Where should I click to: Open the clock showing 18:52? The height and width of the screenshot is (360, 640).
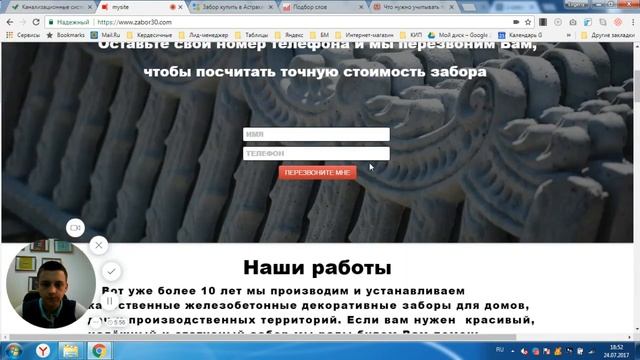click(x=617, y=351)
